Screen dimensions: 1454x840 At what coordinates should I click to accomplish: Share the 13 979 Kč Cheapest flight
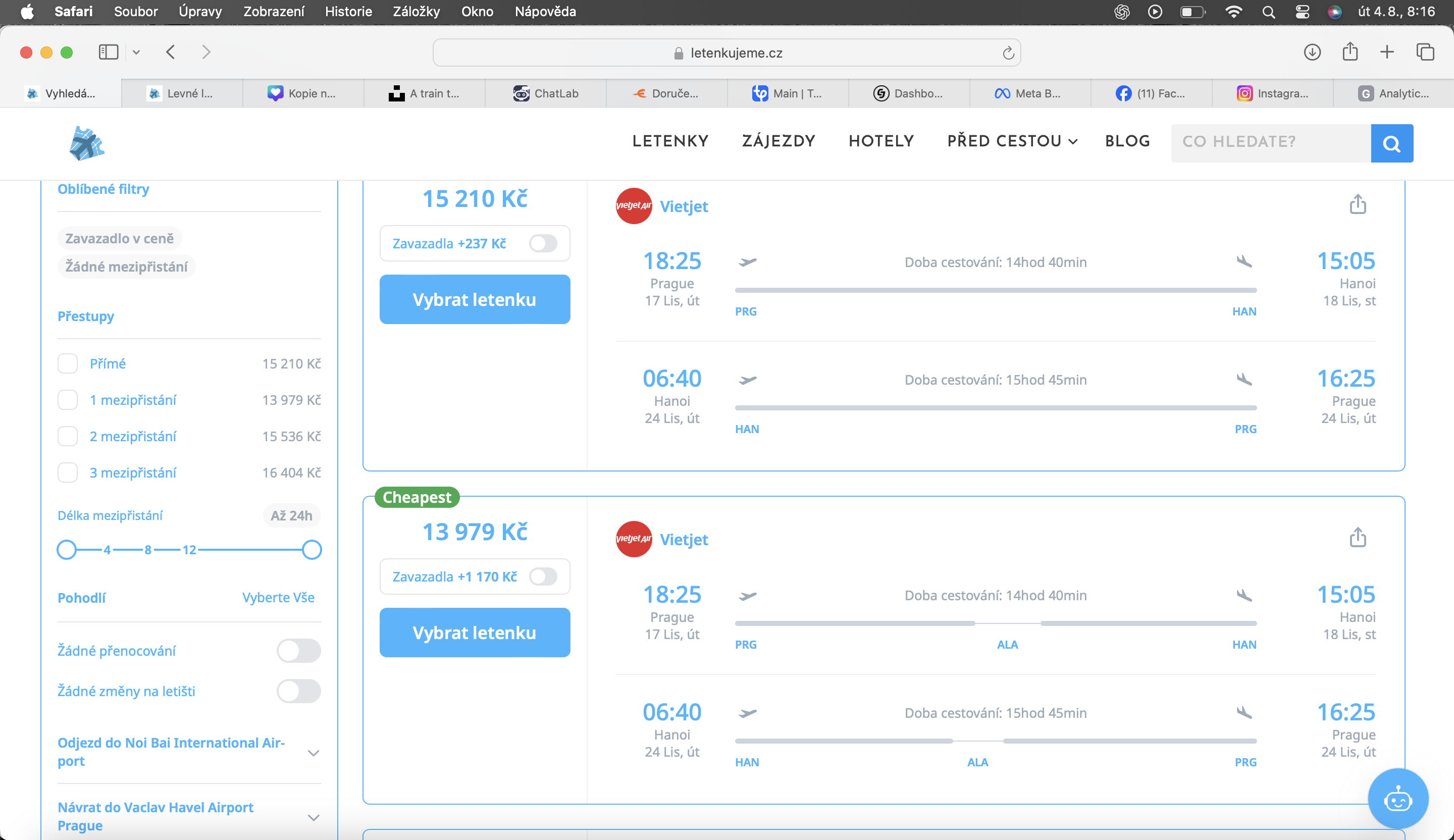(1358, 537)
